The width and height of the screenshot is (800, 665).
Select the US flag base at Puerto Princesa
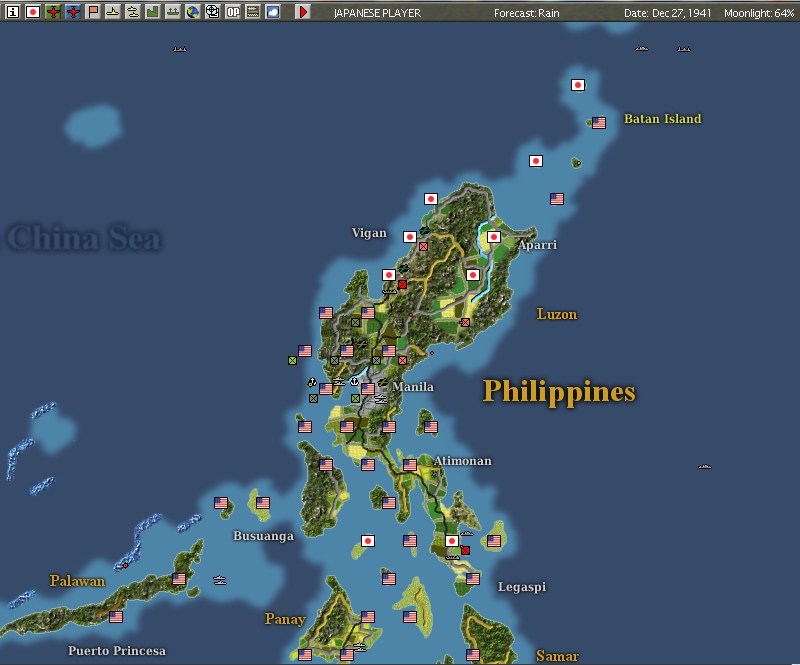116,617
